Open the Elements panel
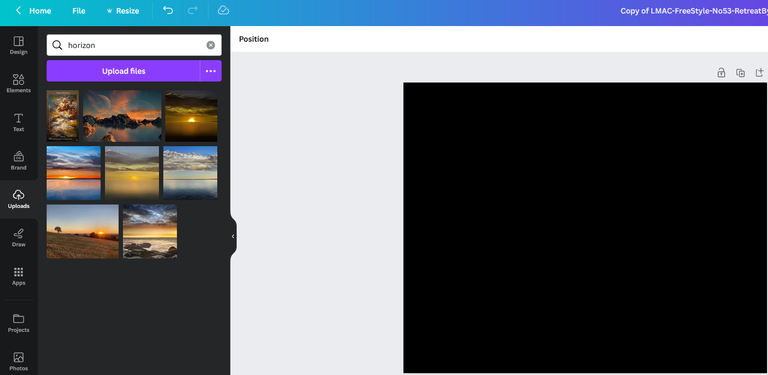Viewport: 768px width, 375px height. (x=19, y=84)
